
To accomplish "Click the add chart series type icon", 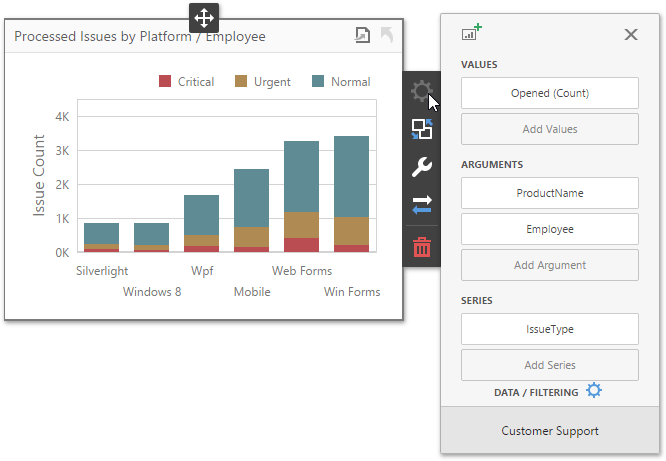I will [x=471, y=34].
